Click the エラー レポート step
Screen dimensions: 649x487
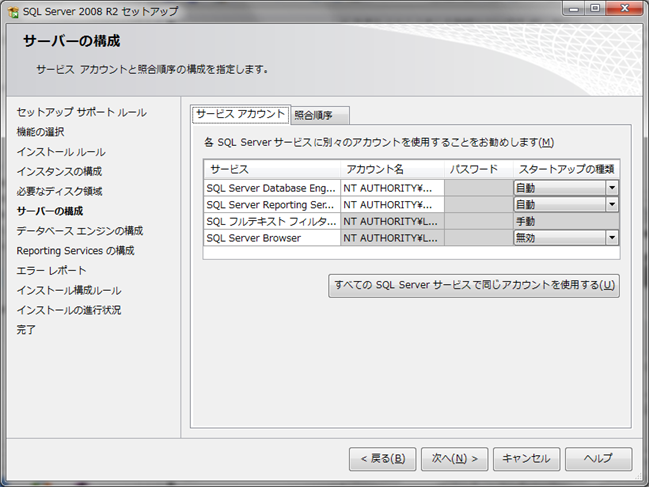tap(51, 271)
